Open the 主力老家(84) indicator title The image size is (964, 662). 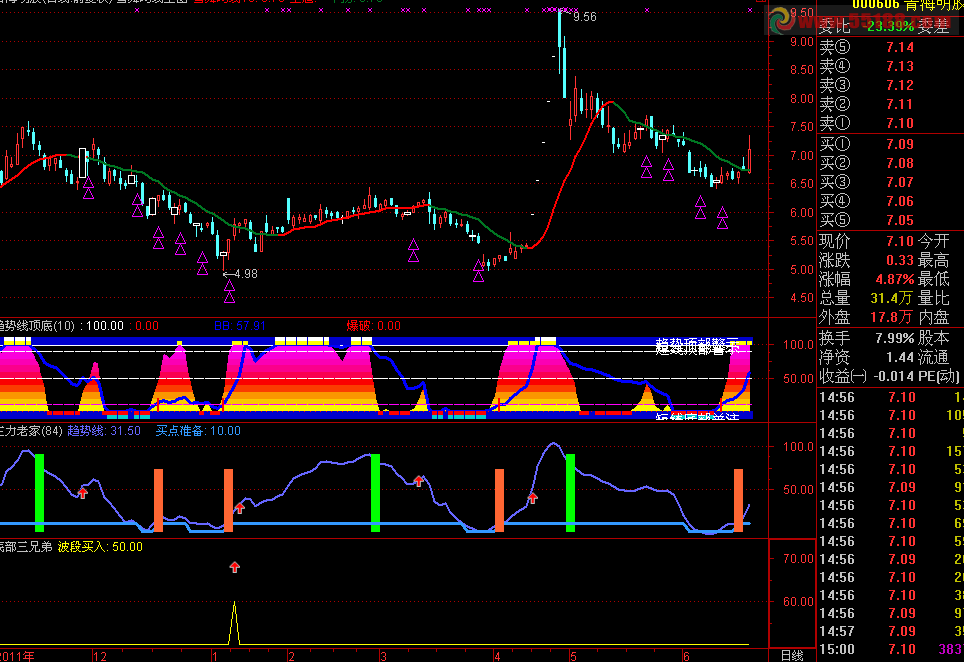coord(30,431)
